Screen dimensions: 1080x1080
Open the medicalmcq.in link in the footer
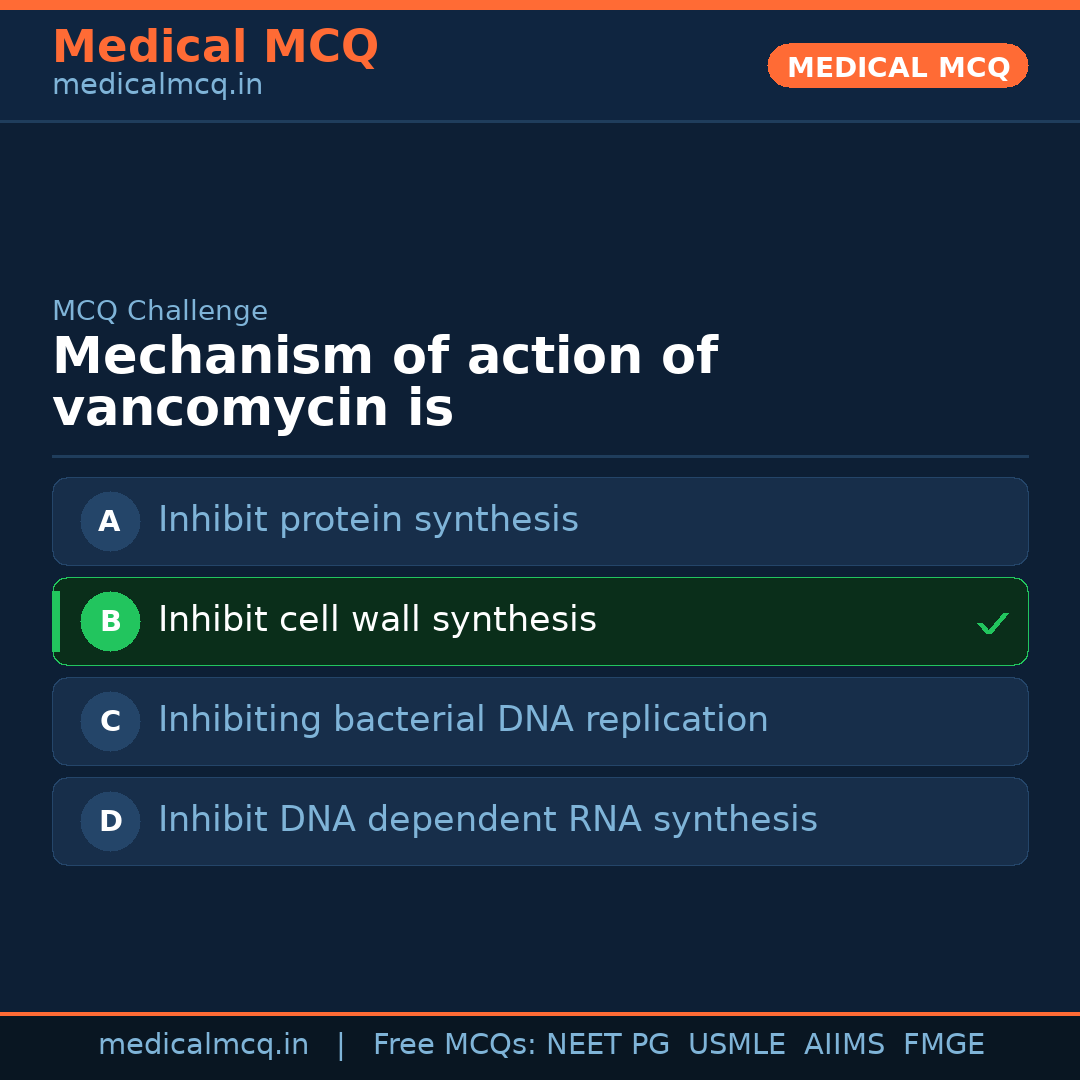point(203,1045)
